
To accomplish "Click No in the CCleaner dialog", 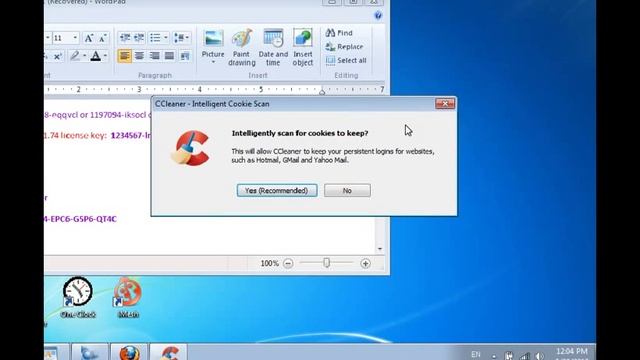I will (x=347, y=191).
